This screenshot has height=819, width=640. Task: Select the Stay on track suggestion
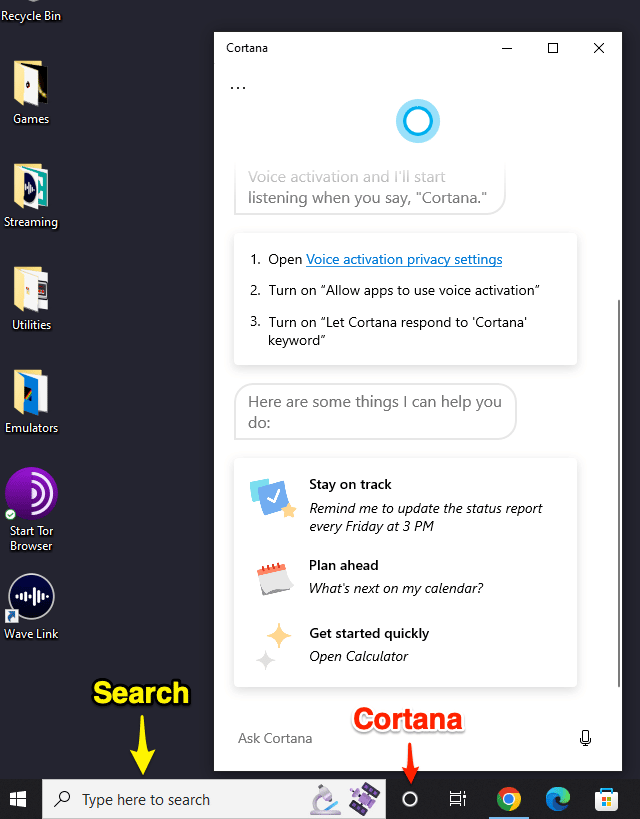click(405, 504)
